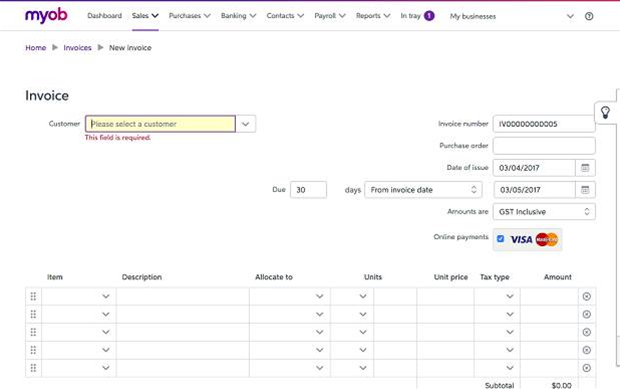Grab the fourth row drag handle

33,350
